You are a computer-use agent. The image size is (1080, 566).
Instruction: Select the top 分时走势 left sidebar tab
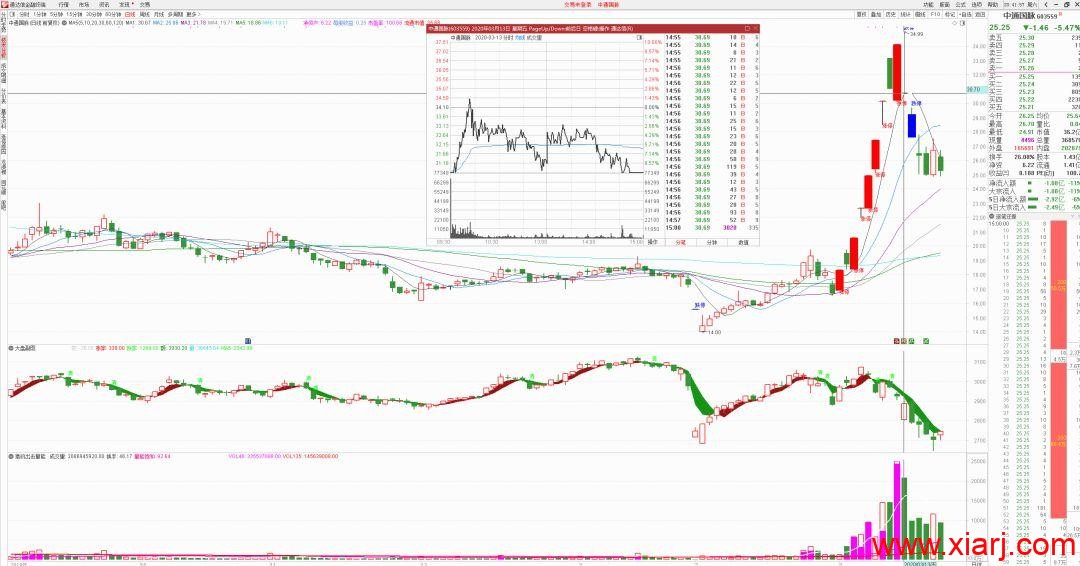tap(3, 23)
